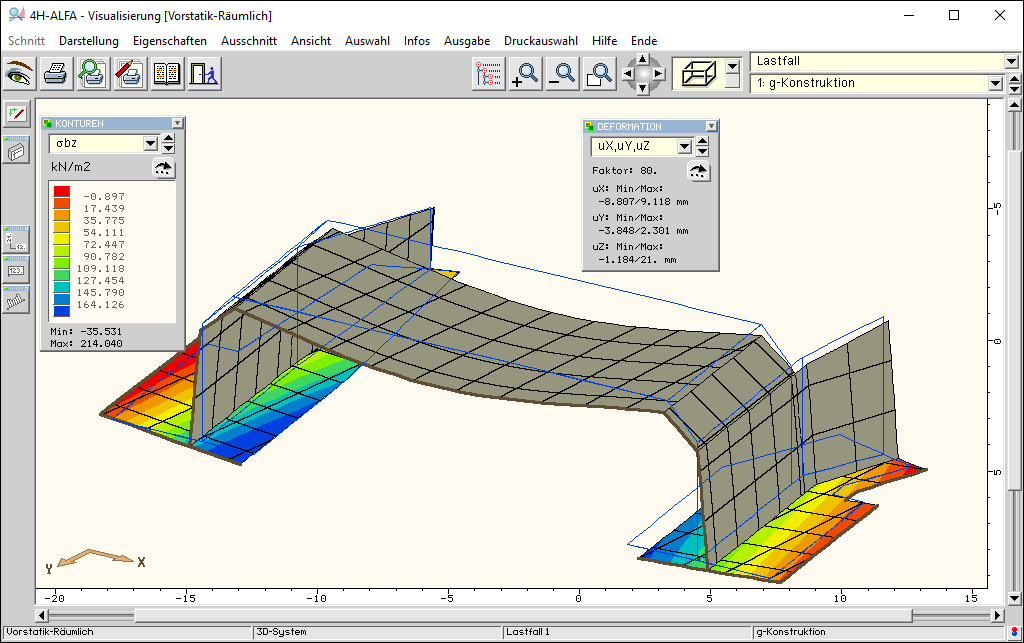
Task: Open print preview with magnifier-printer icon
Action: pos(92,73)
